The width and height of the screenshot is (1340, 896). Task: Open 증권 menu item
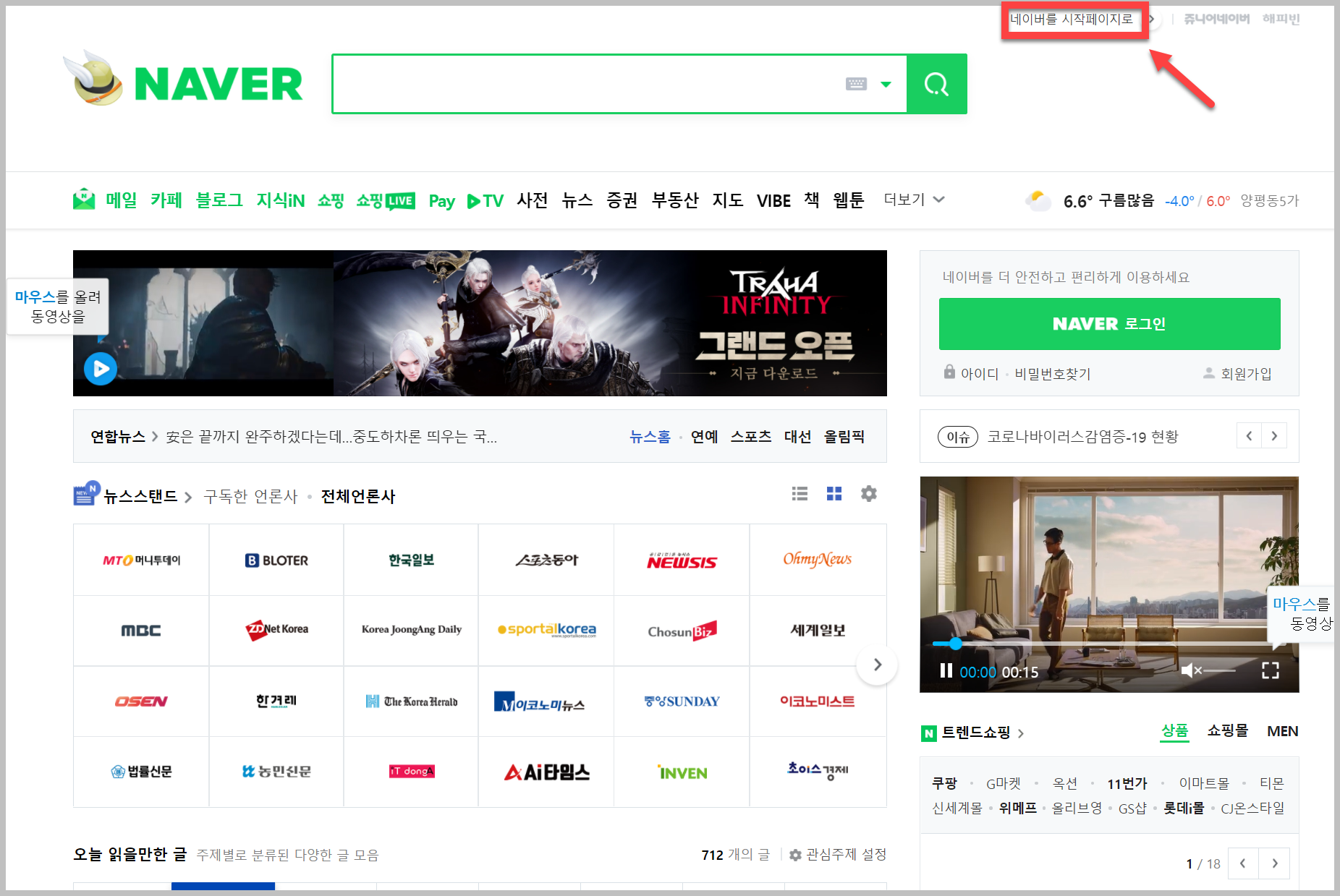pyautogui.click(x=622, y=200)
